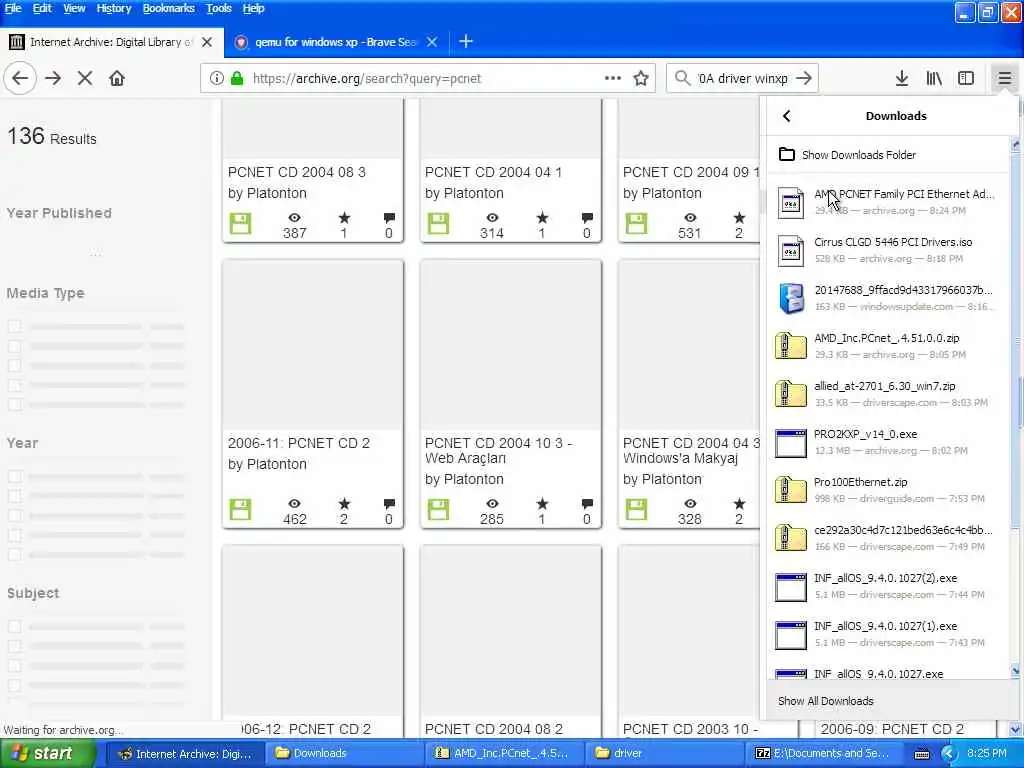This screenshot has height=768, width=1024.
Task: Open PCNET CD 2004 08 3 item
Action: 296,172
